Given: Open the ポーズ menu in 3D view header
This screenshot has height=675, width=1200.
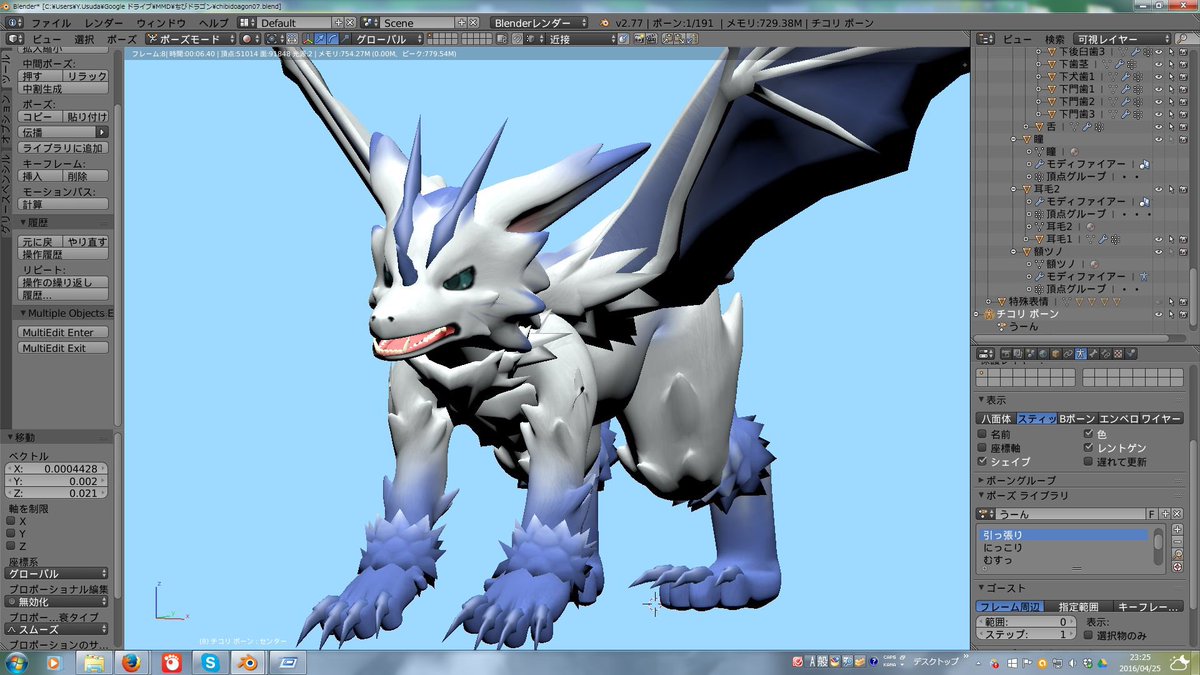Looking at the screenshot, I should pos(121,39).
